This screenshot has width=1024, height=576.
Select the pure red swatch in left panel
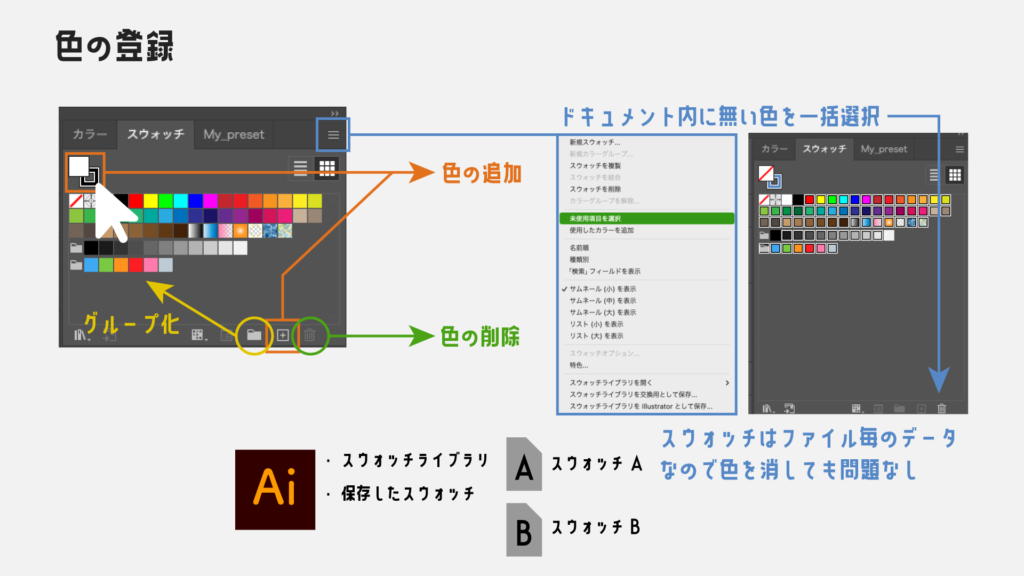(x=137, y=201)
